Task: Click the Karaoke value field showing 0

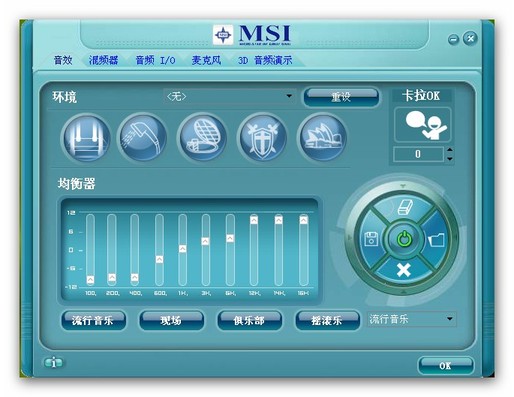Action: click(418, 154)
